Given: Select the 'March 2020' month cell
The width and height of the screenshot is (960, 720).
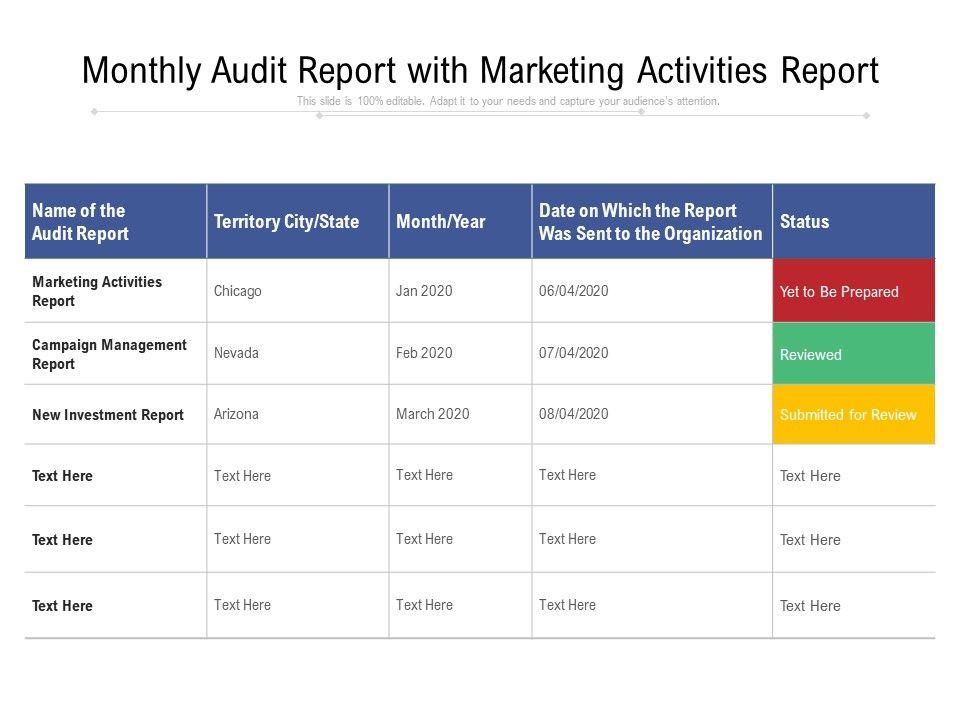Looking at the screenshot, I should coord(460,414).
